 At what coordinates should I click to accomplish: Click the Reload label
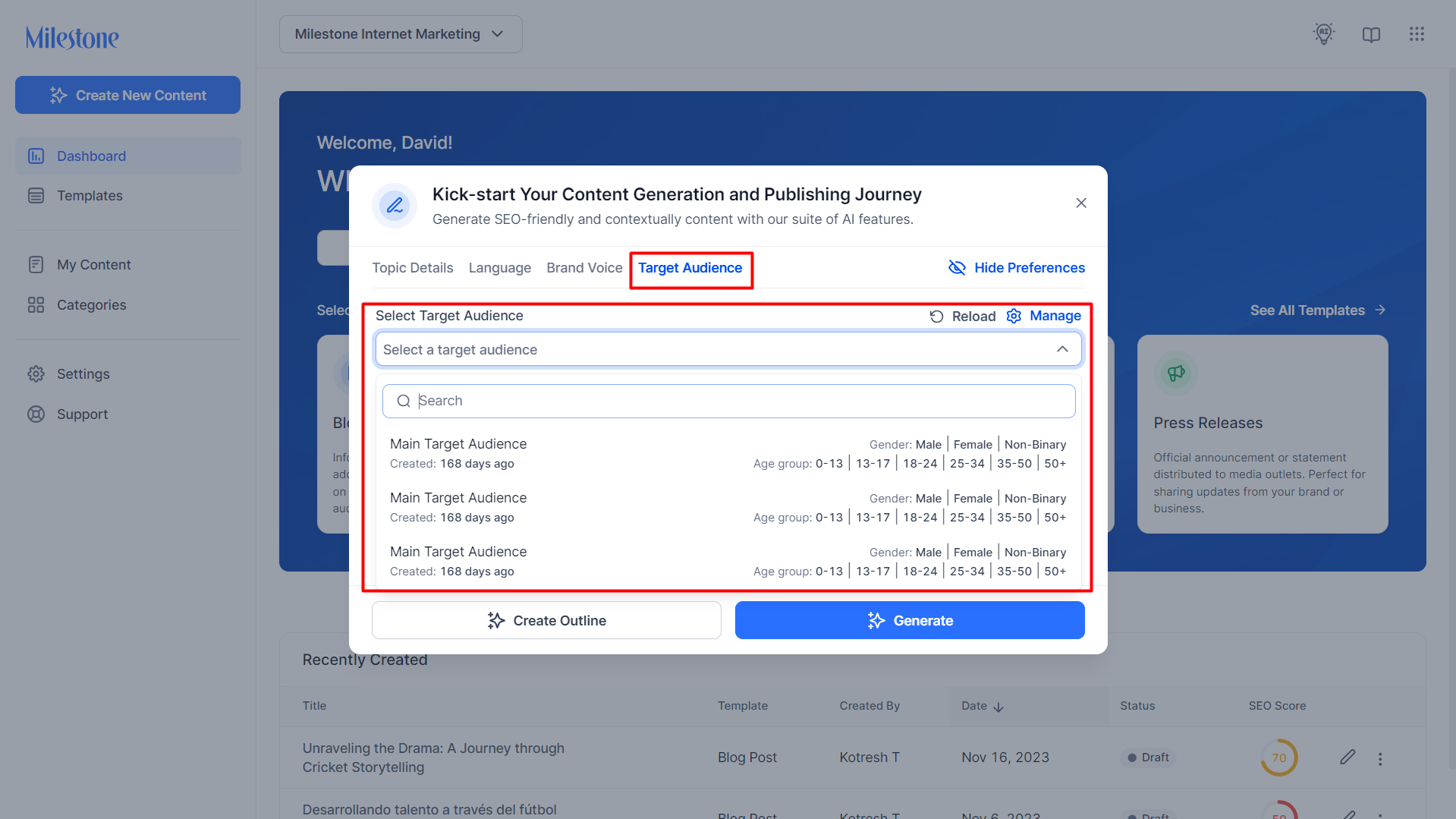pos(973,317)
